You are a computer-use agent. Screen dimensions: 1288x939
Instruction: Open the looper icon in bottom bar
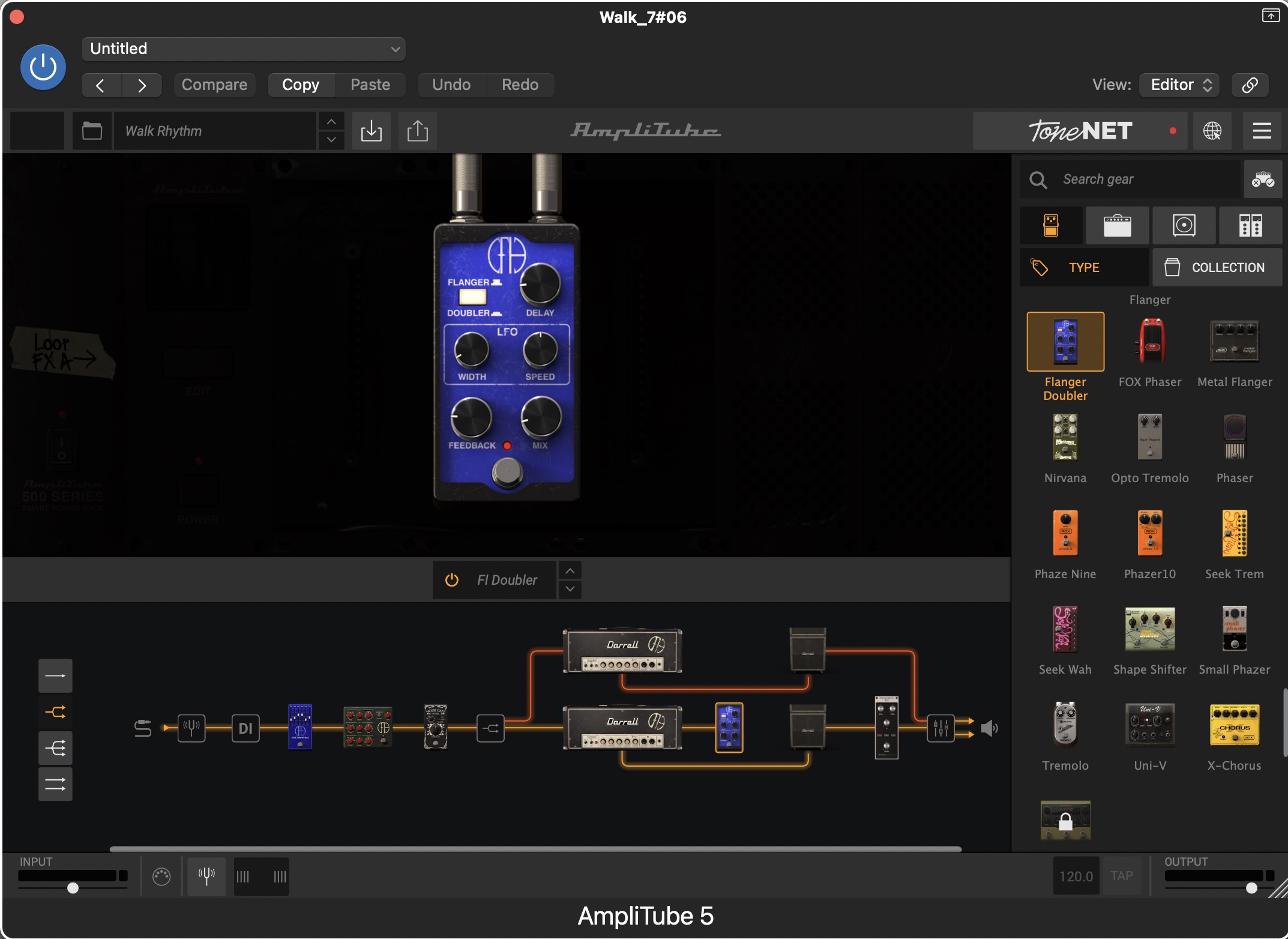261,877
